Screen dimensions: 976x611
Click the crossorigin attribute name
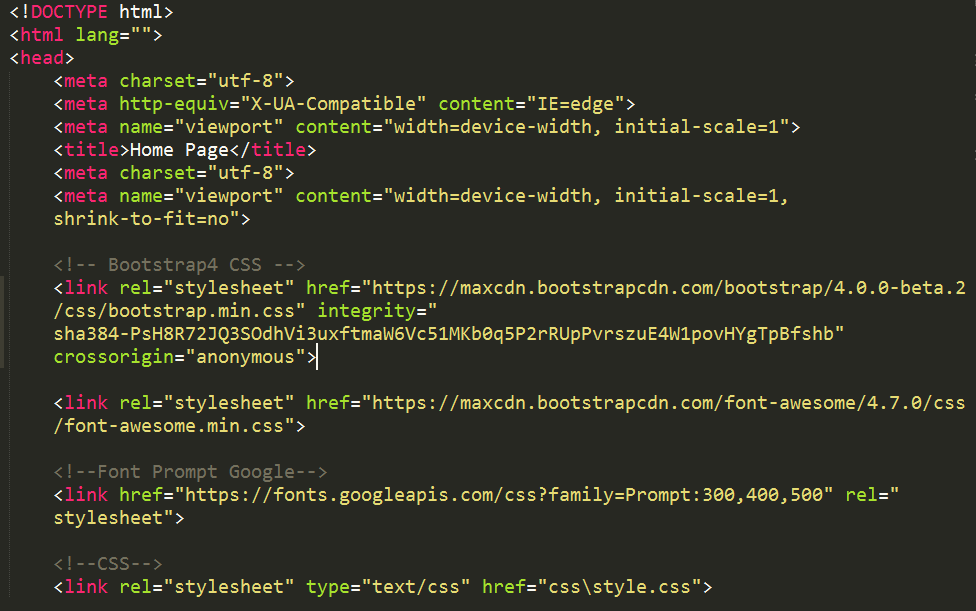(x=113, y=357)
